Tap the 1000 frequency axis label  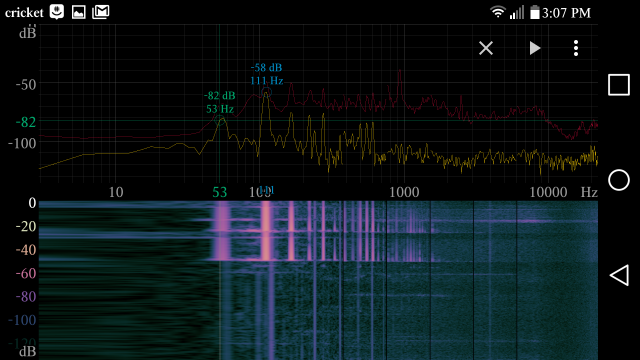click(x=404, y=192)
